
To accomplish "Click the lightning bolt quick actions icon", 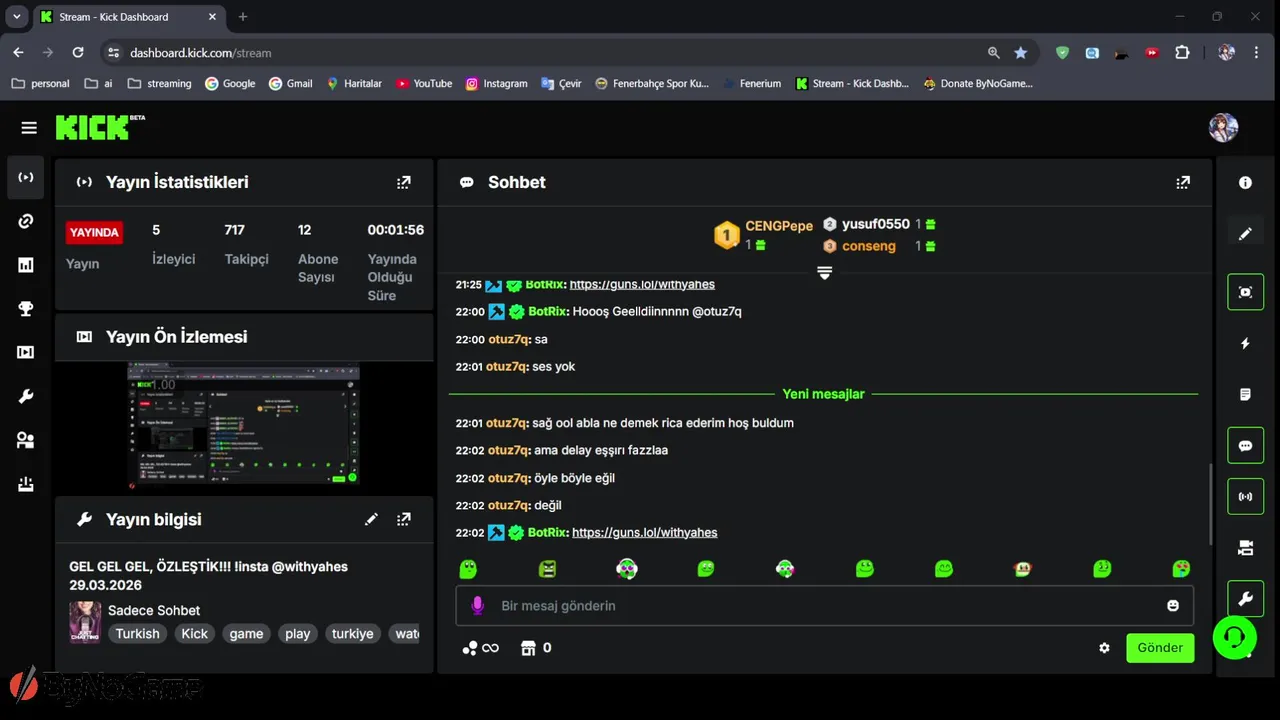I will tap(1245, 343).
